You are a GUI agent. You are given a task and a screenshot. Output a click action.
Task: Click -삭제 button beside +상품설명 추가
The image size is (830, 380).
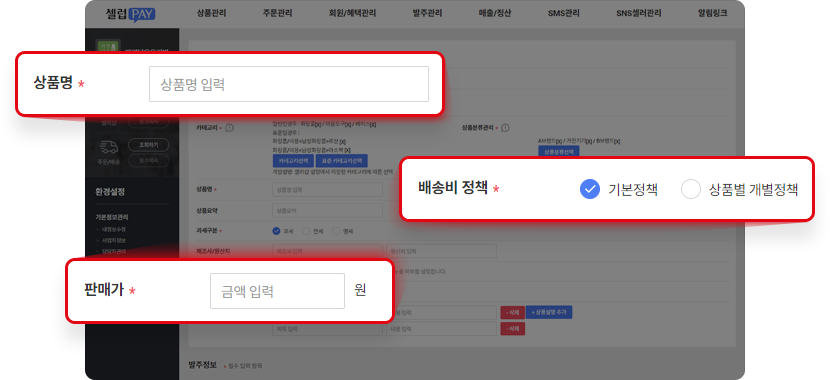coord(512,313)
